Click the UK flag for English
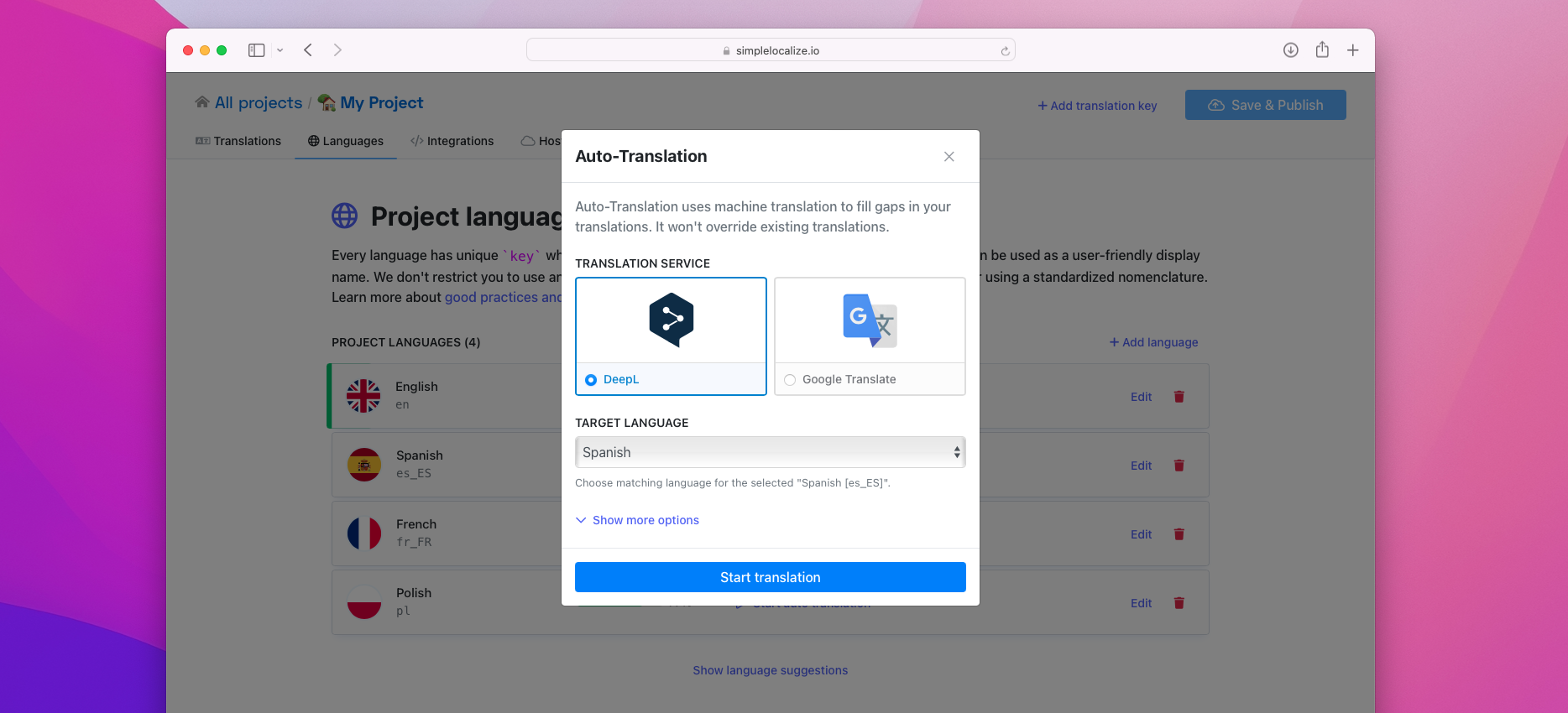The image size is (1568, 713). 363,396
